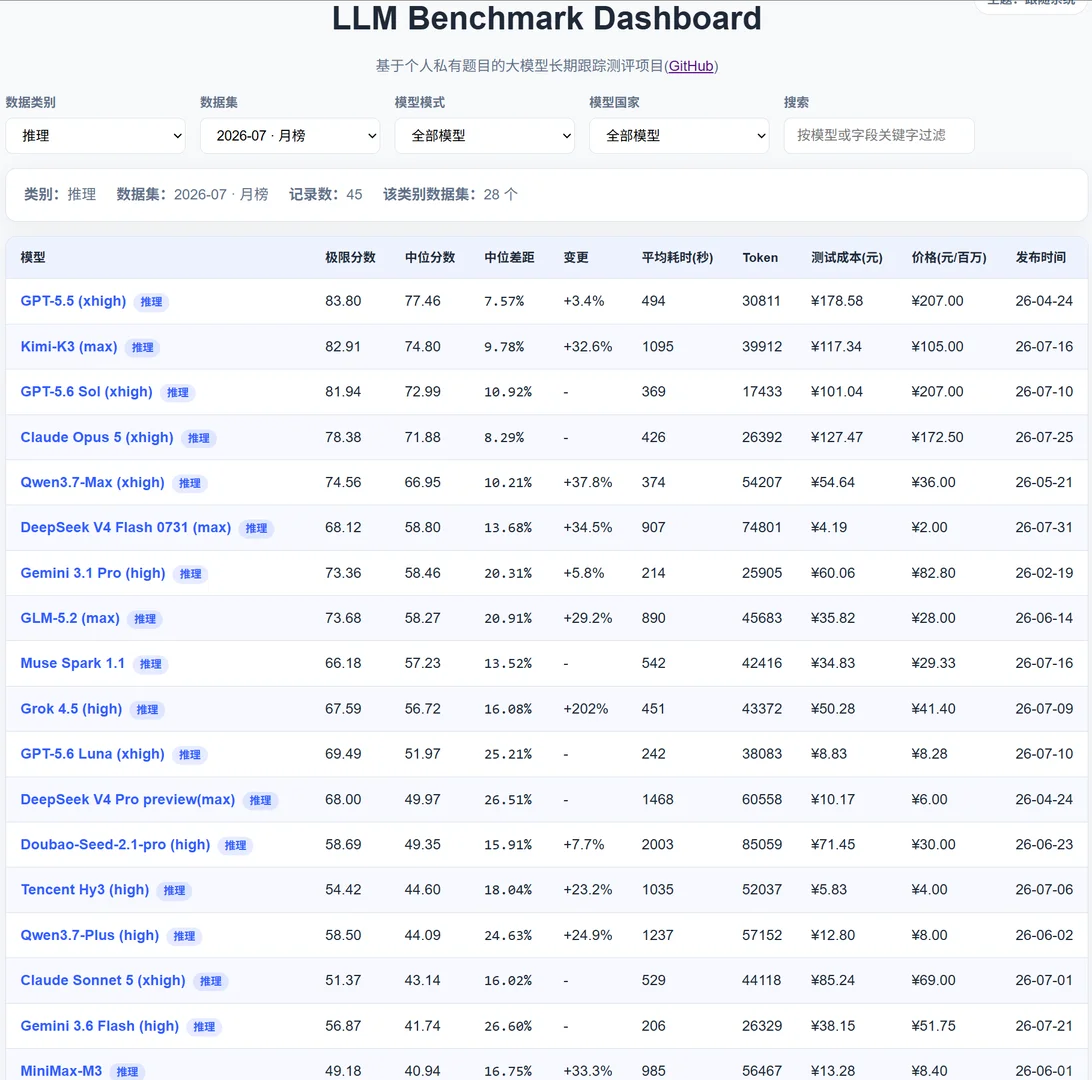Open the 数据类别 dropdown showing 推理

tap(95, 136)
